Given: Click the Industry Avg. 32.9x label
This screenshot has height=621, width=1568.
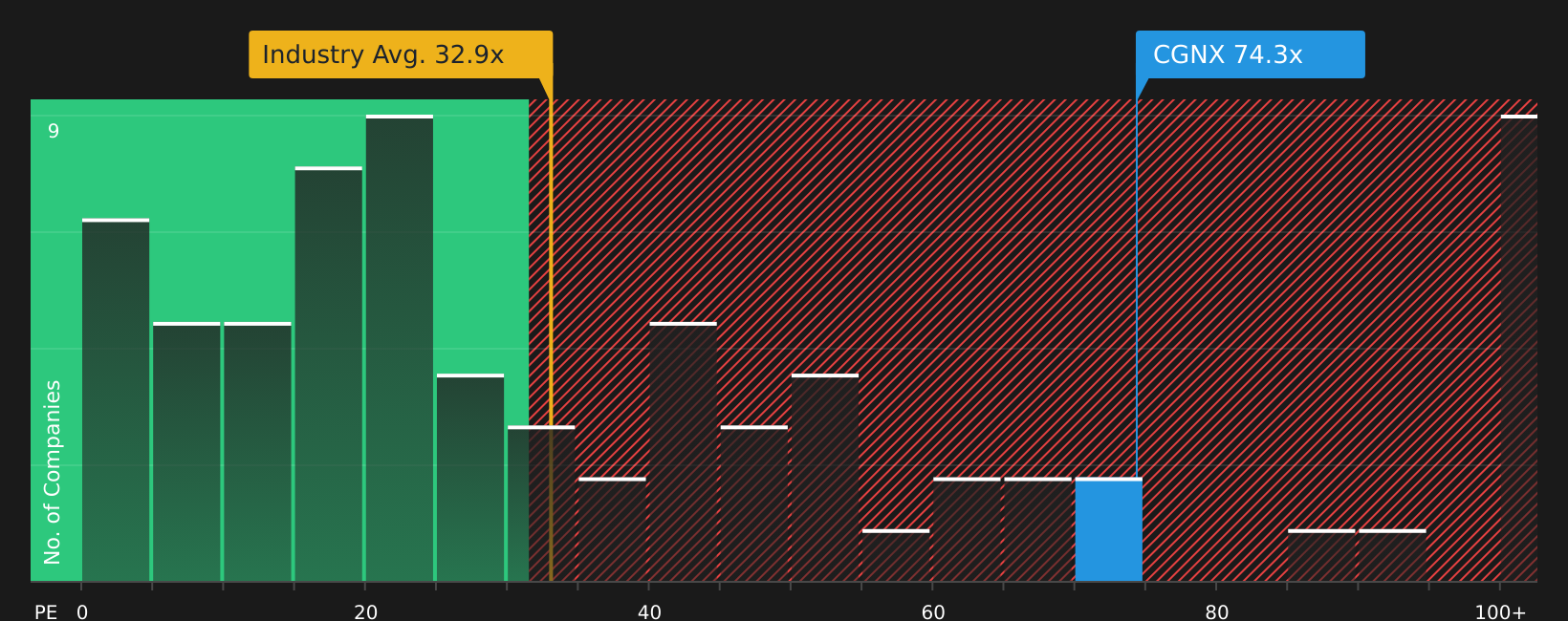Looking at the screenshot, I should [x=401, y=54].
